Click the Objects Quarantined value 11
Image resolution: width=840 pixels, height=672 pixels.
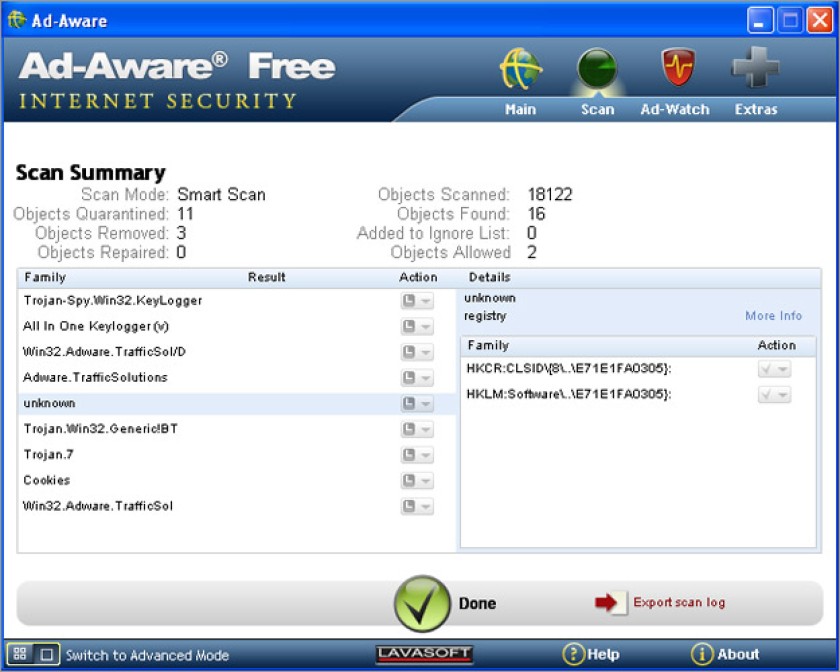click(185, 214)
